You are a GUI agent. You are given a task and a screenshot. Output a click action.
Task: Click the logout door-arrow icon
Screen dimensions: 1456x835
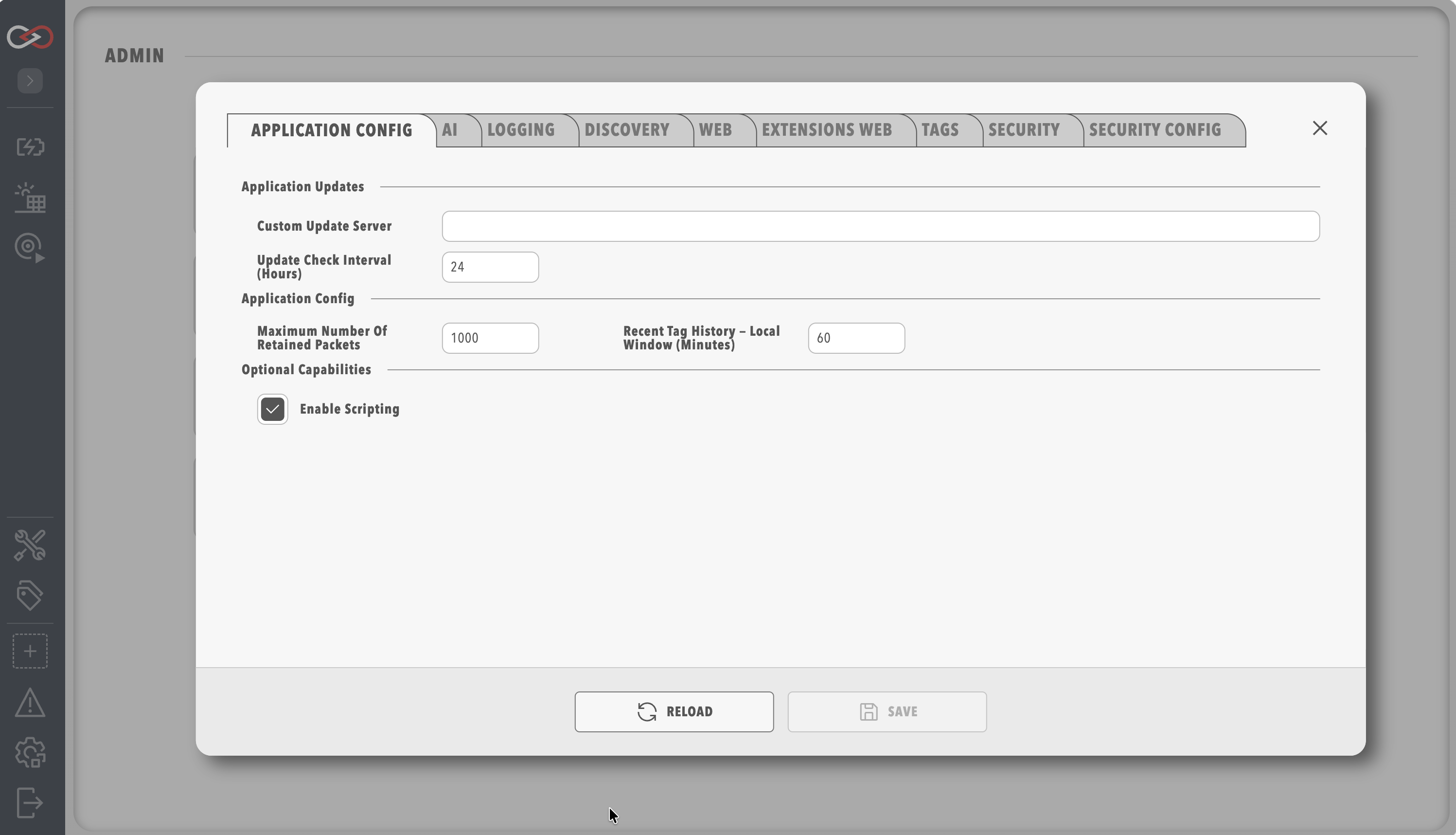click(x=30, y=802)
